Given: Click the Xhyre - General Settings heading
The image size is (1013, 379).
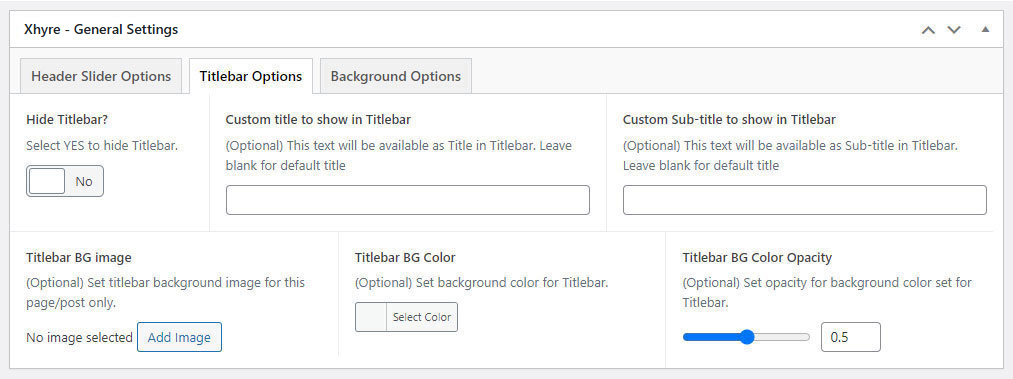Looking at the screenshot, I should pos(101,30).
